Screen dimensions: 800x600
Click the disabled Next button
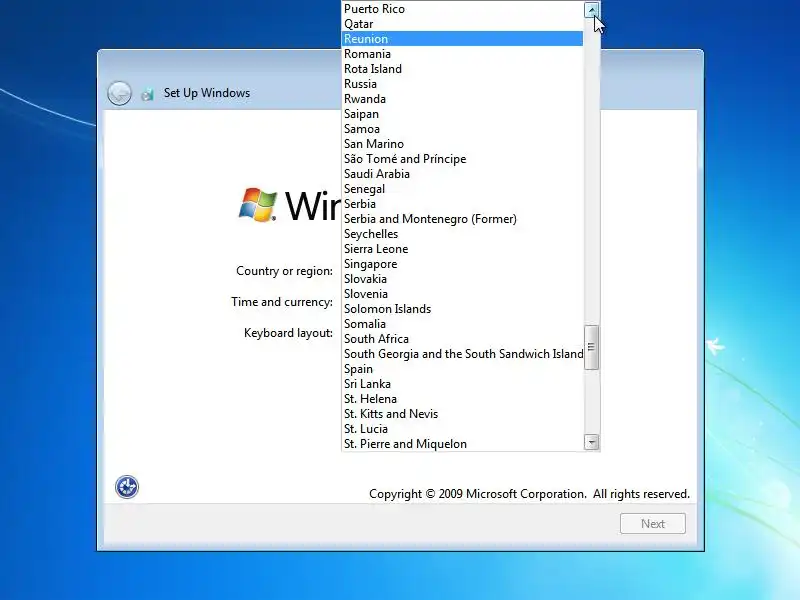pyautogui.click(x=653, y=523)
